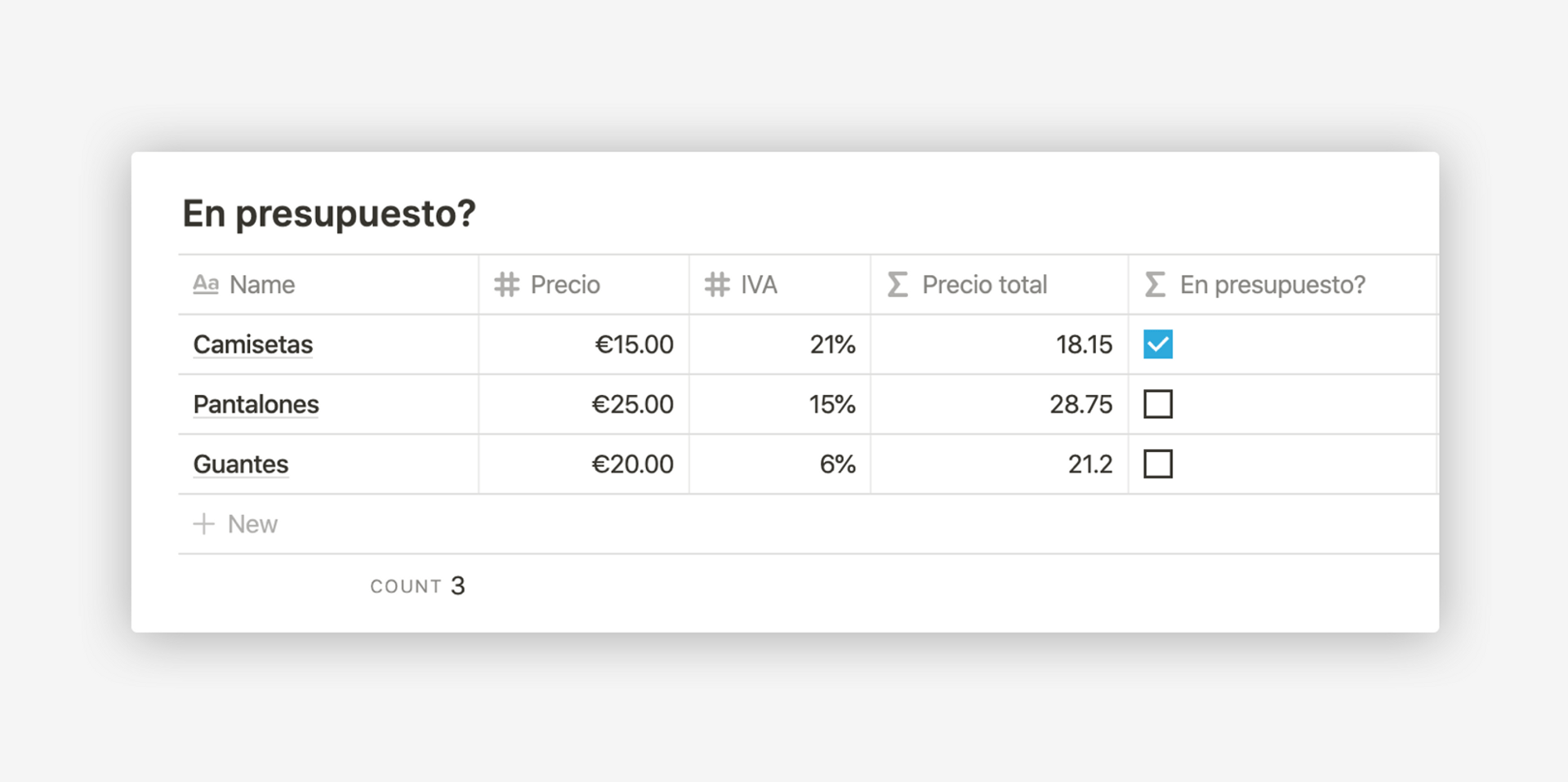1568x782 pixels.
Task: Open the Pantalones page
Action: (256, 404)
